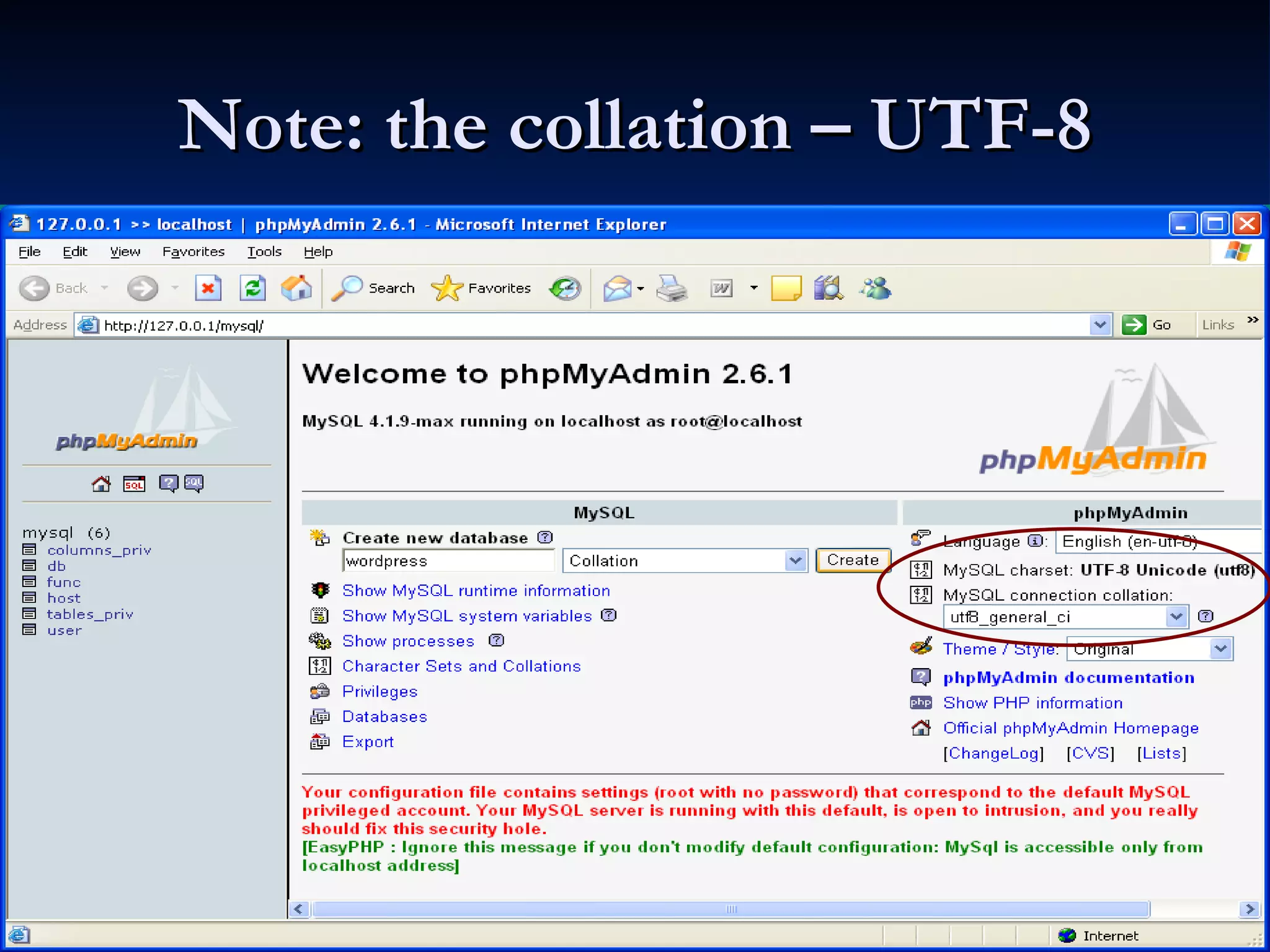This screenshot has width=1270, height=952.
Task: Click help icon beside Show processes
Action: [496, 640]
